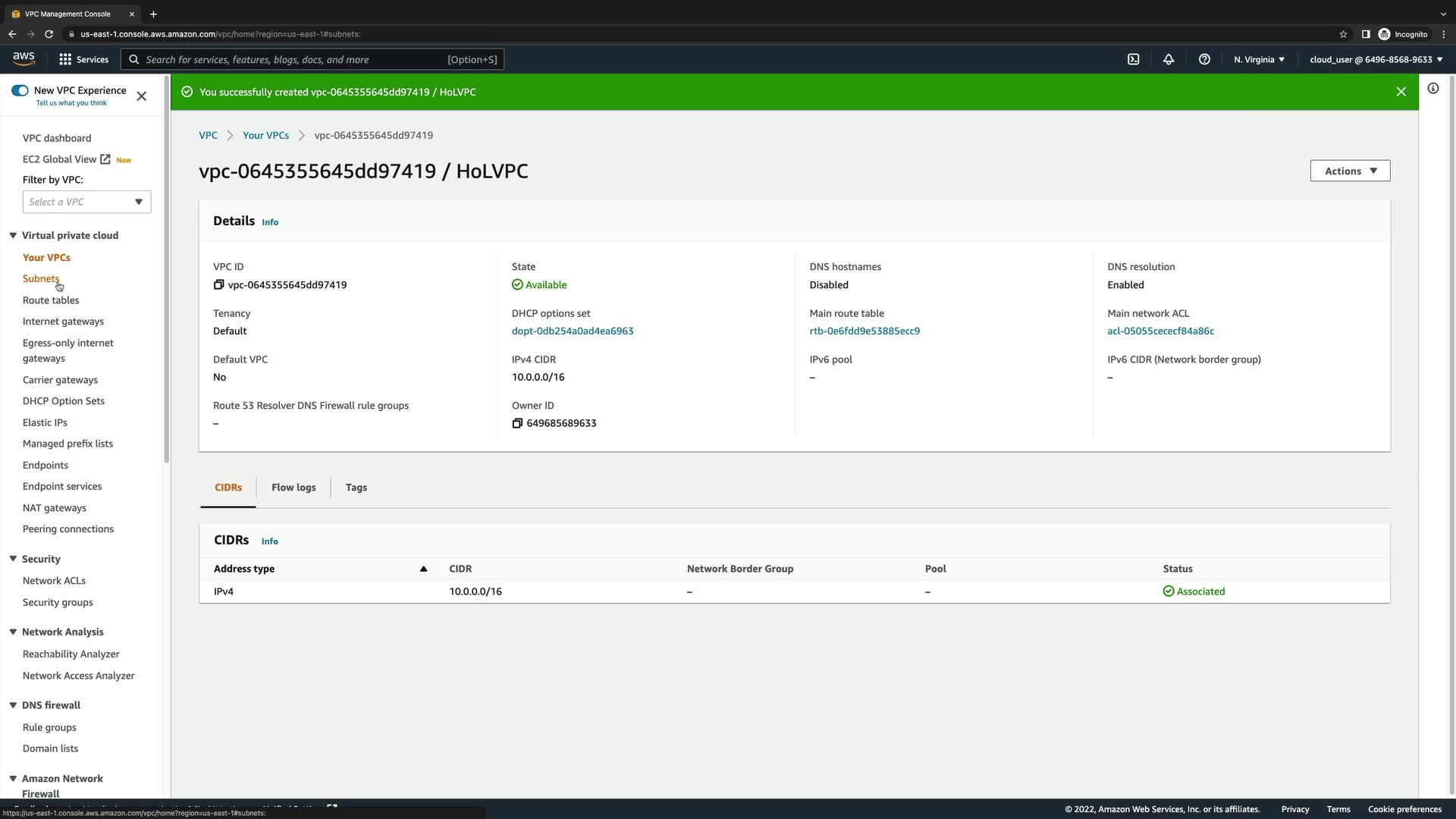Toggle the New VPC Experience switch
Screen dimensions: 1456x819
coord(20,90)
